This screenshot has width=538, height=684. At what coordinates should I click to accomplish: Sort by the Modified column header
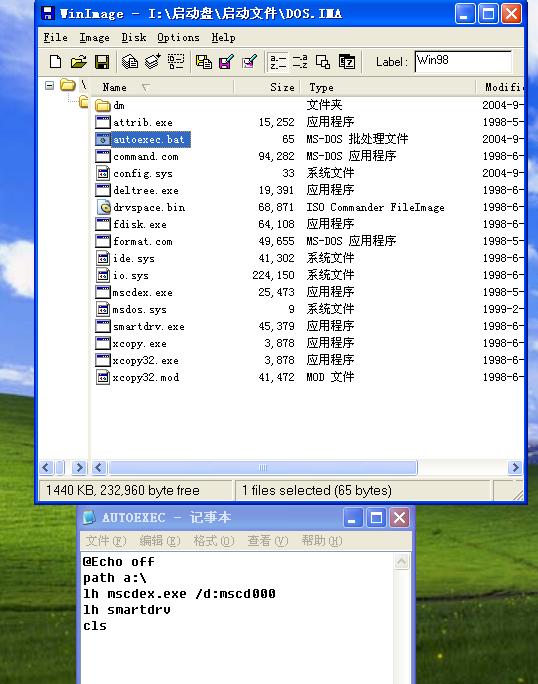click(x=500, y=87)
